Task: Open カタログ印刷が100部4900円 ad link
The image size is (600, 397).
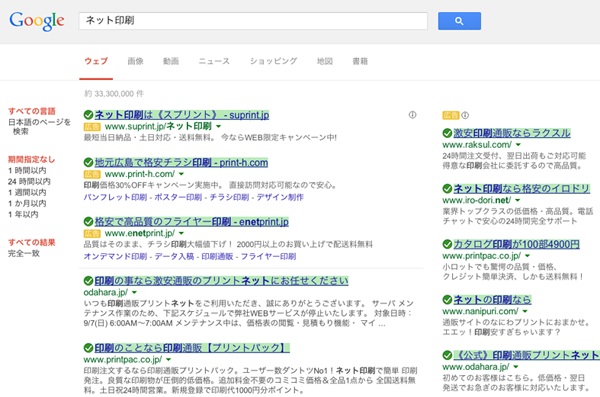Action: (x=517, y=244)
